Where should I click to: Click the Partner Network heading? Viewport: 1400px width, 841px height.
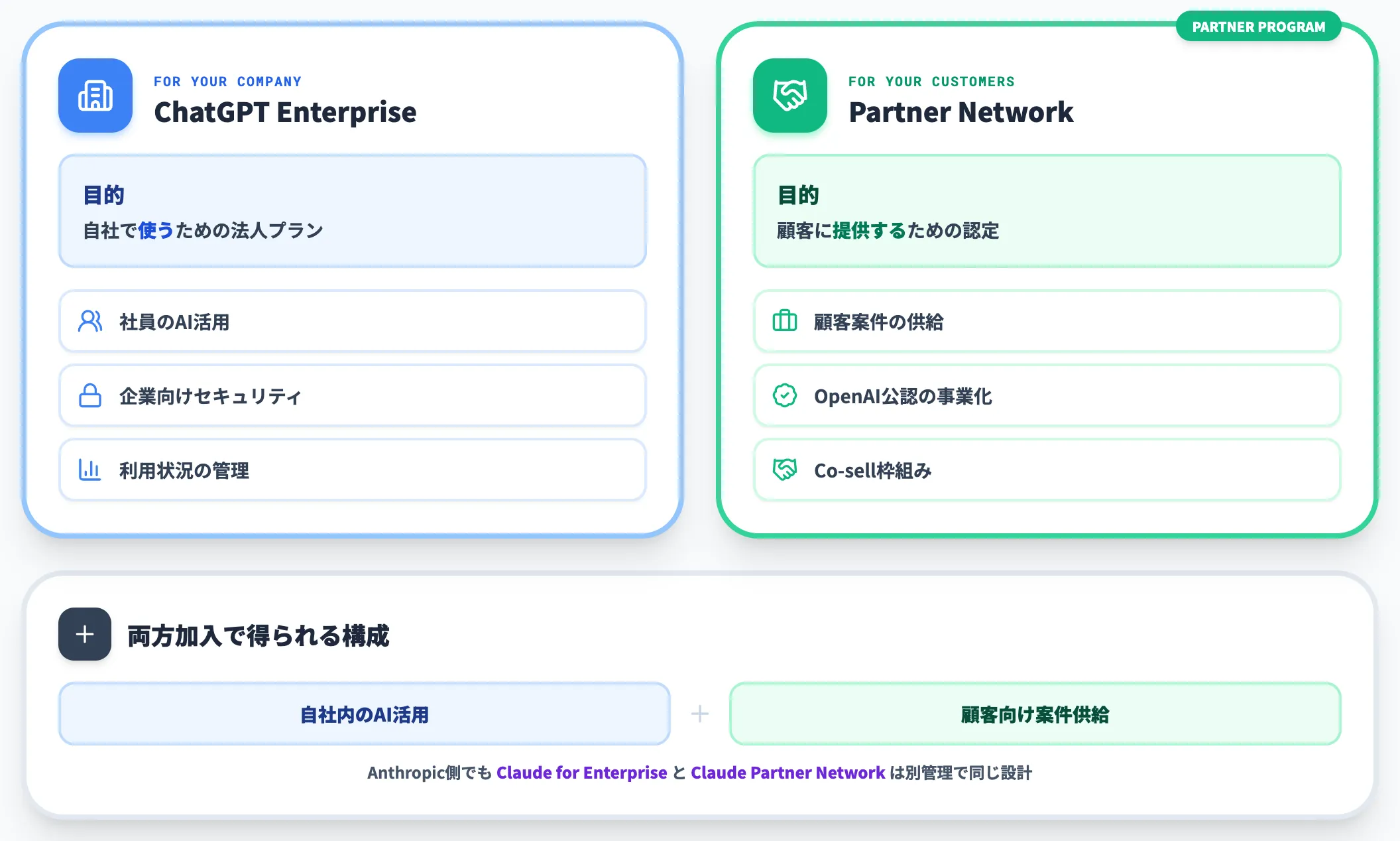click(x=961, y=112)
